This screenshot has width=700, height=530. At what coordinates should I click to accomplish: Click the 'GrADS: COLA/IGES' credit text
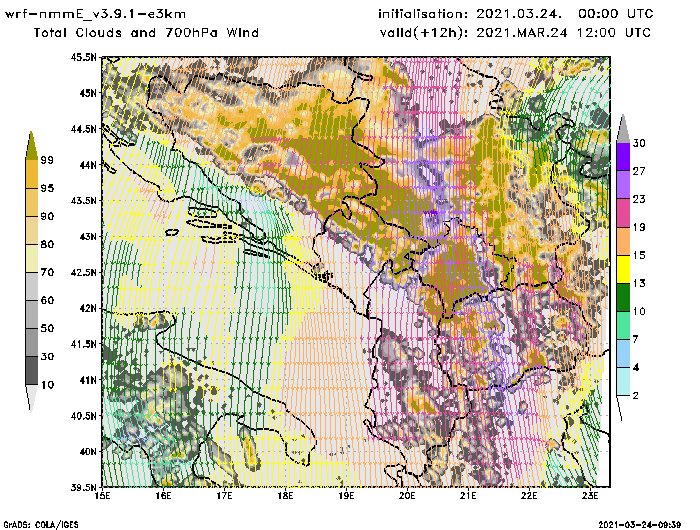(x=41, y=525)
